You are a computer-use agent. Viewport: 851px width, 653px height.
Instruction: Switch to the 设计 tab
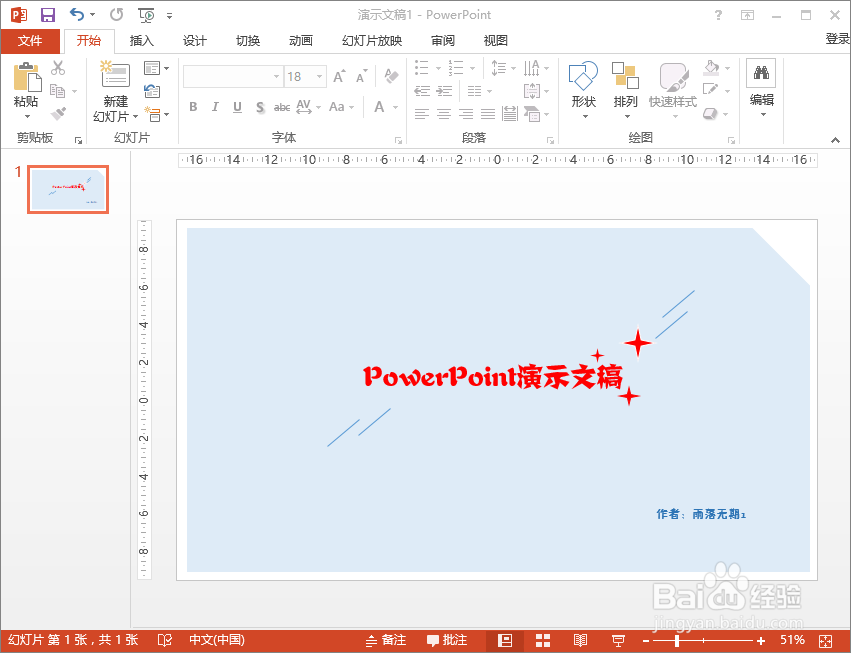pos(194,41)
